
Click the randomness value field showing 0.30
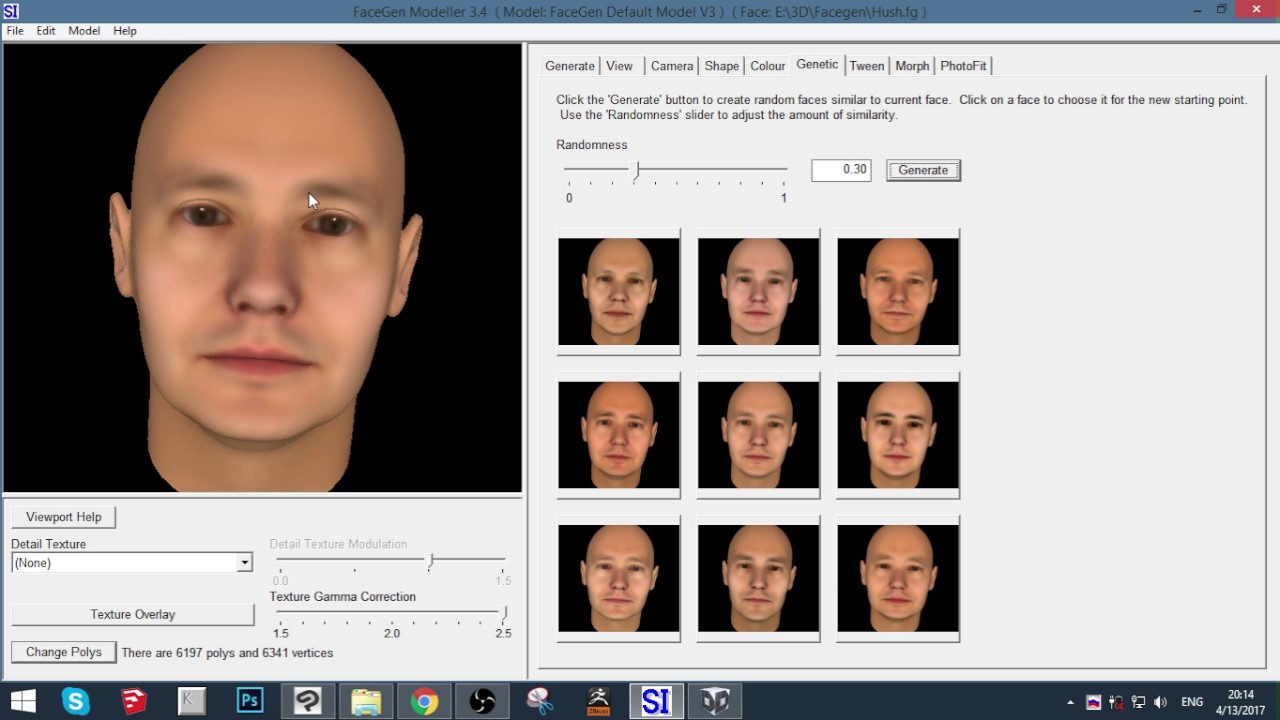click(x=841, y=170)
